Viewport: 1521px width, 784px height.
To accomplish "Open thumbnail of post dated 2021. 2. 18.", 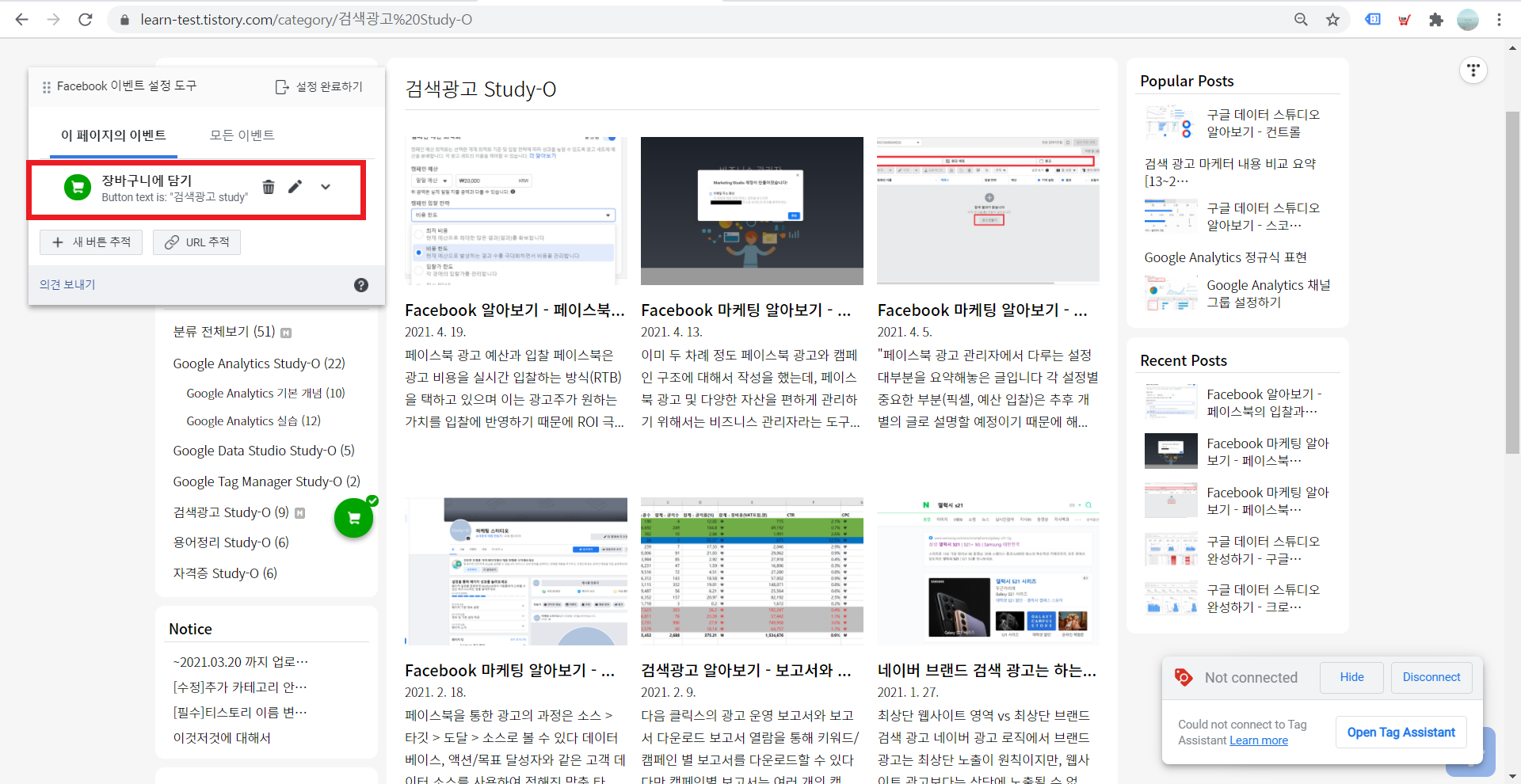I will [x=516, y=571].
